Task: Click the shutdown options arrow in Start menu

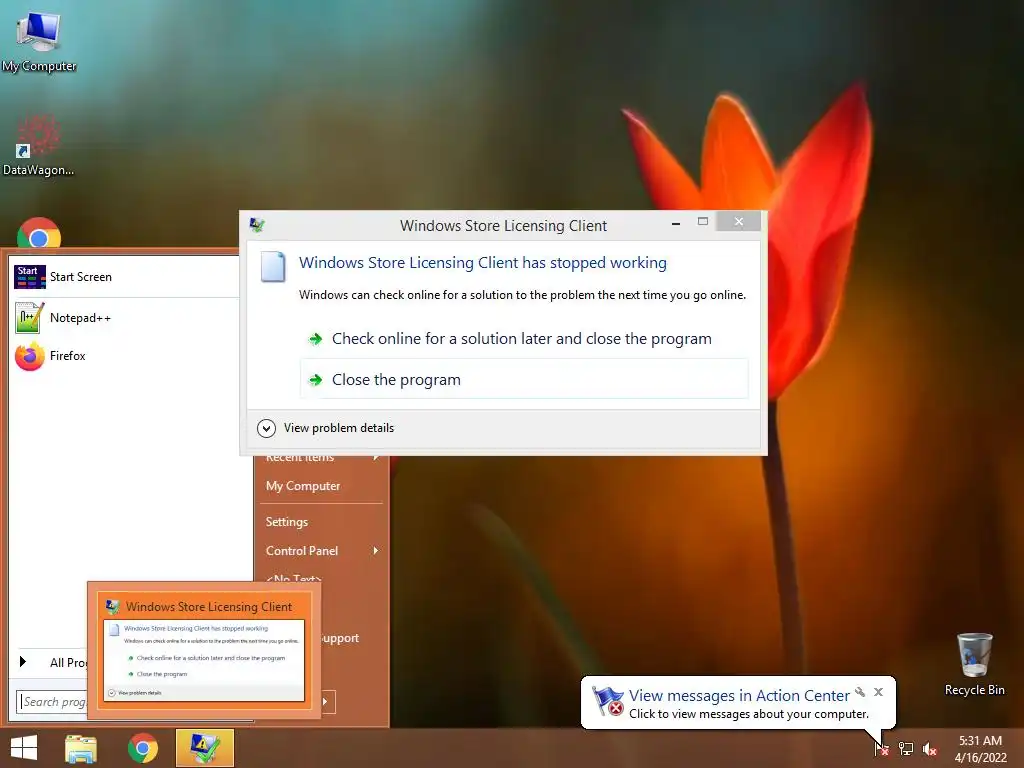Action: [x=326, y=702]
